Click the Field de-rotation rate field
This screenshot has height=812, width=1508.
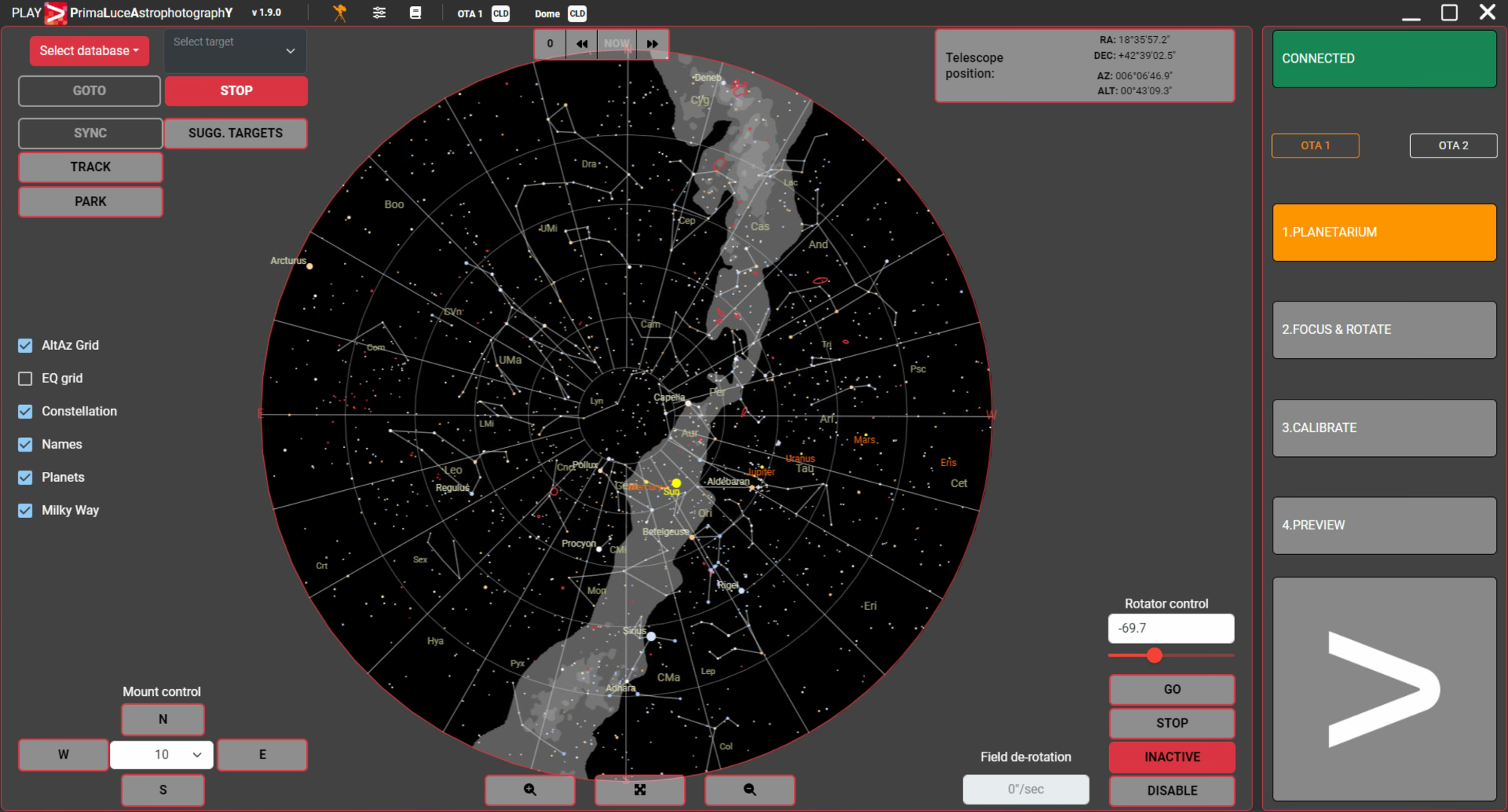[1025, 789]
